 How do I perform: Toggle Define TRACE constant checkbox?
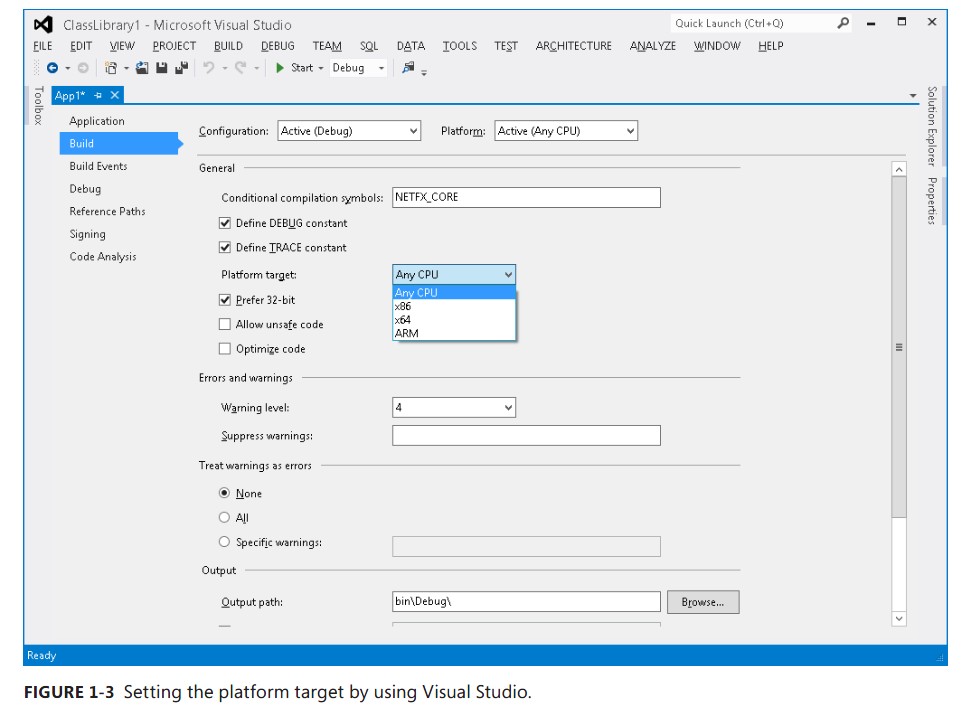(x=225, y=248)
